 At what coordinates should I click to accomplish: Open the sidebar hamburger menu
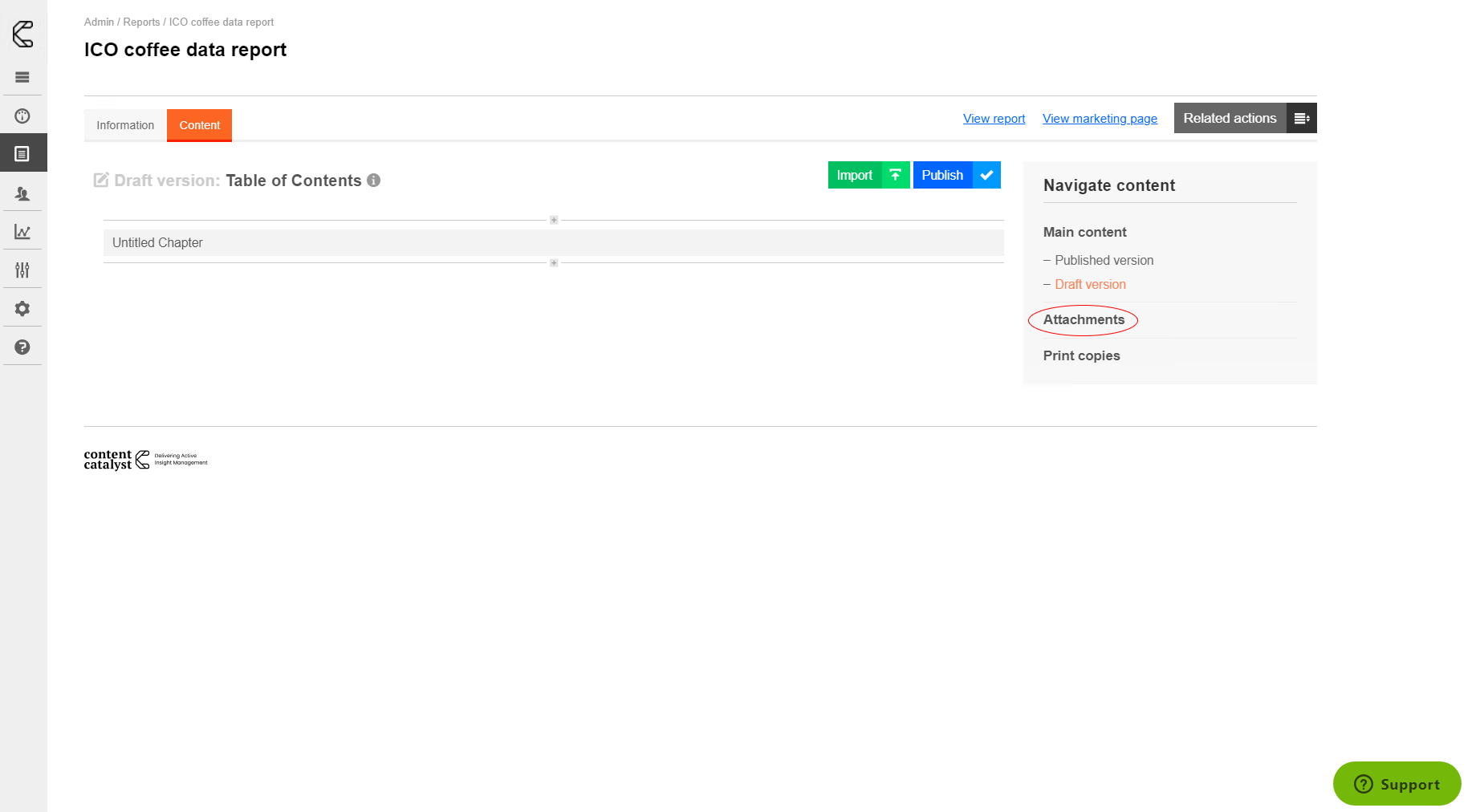(x=22, y=76)
